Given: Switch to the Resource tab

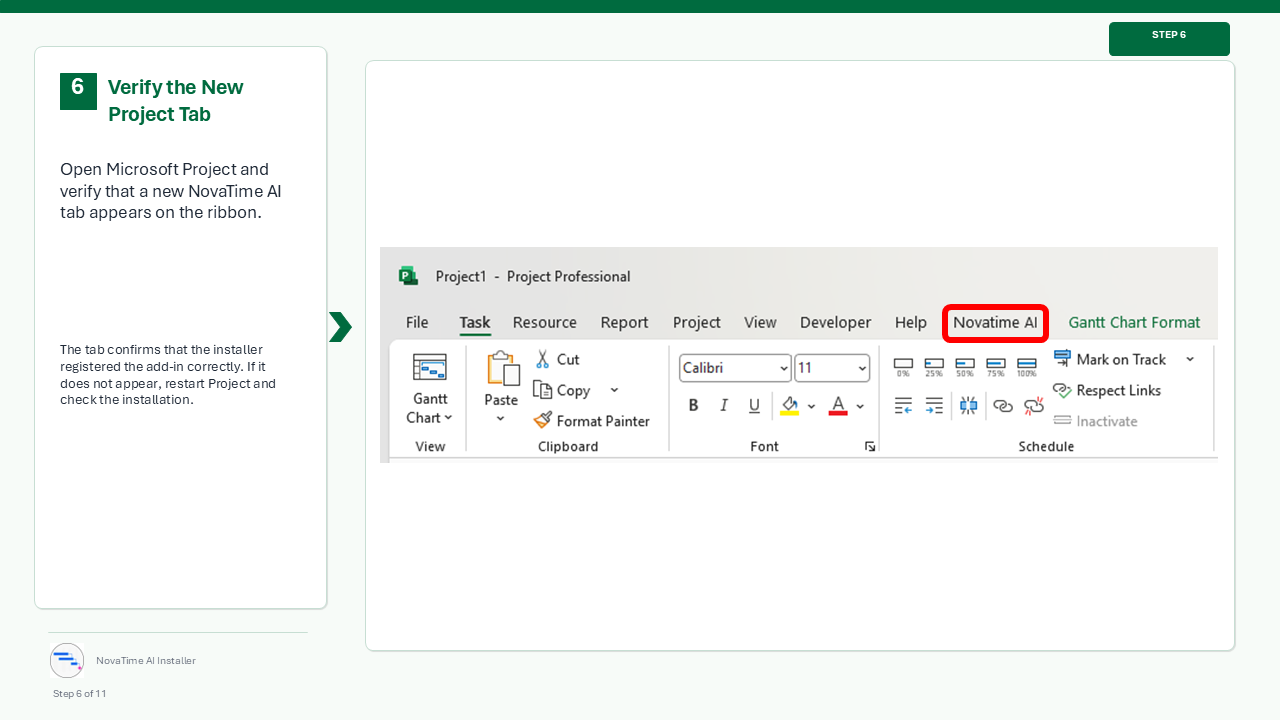Looking at the screenshot, I should pos(545,322).
